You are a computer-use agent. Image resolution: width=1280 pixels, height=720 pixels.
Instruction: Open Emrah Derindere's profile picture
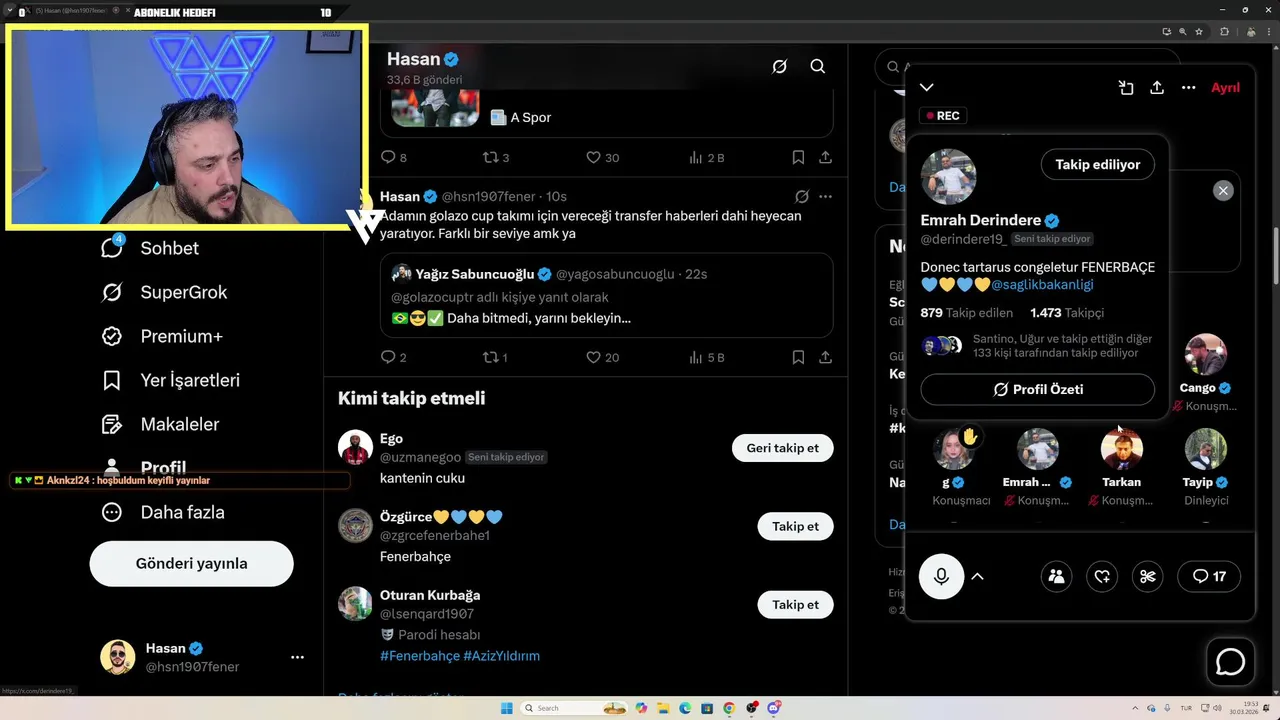948,177
